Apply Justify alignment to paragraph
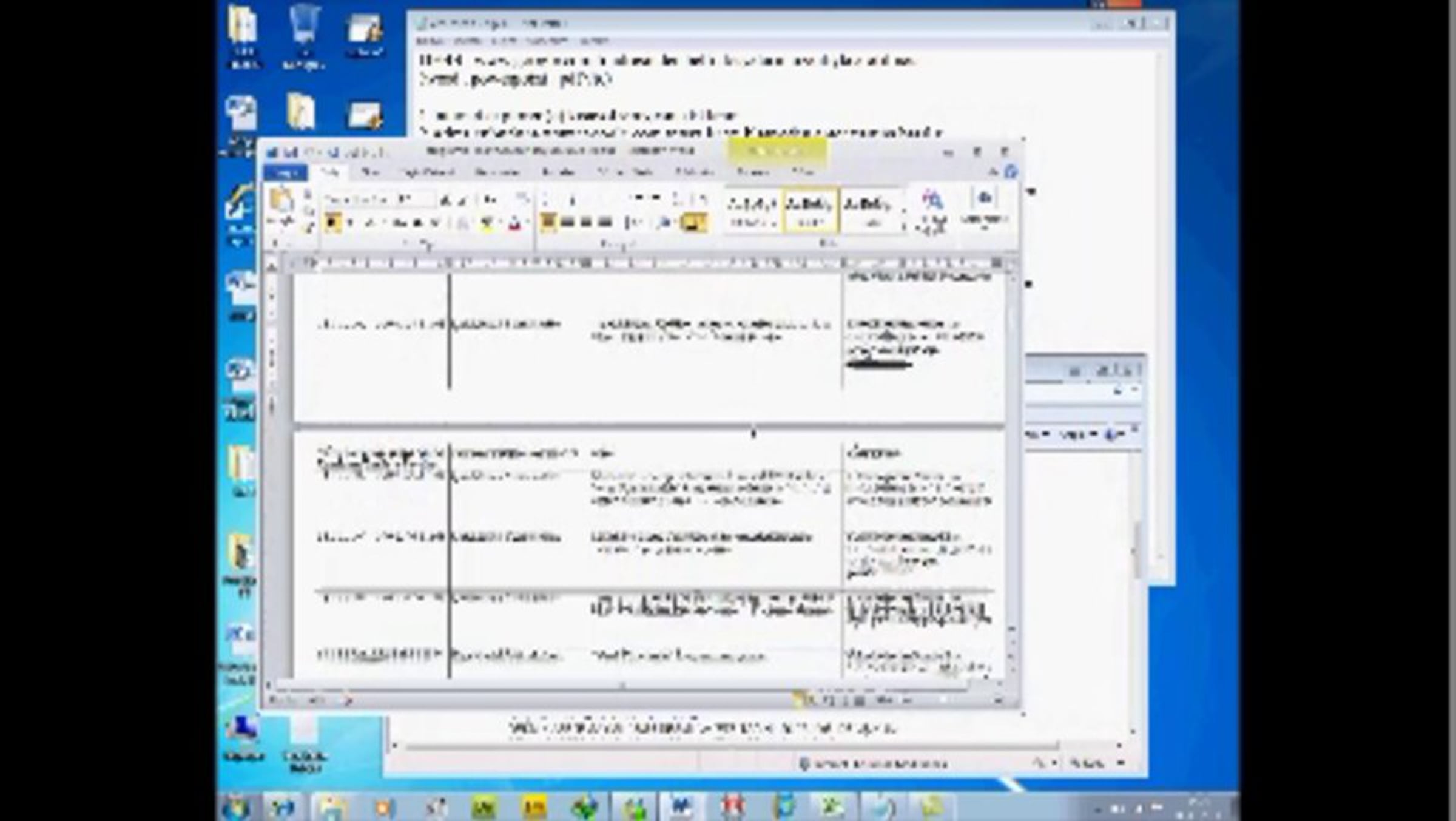The image size is (1456, 821). coord(605,223)
